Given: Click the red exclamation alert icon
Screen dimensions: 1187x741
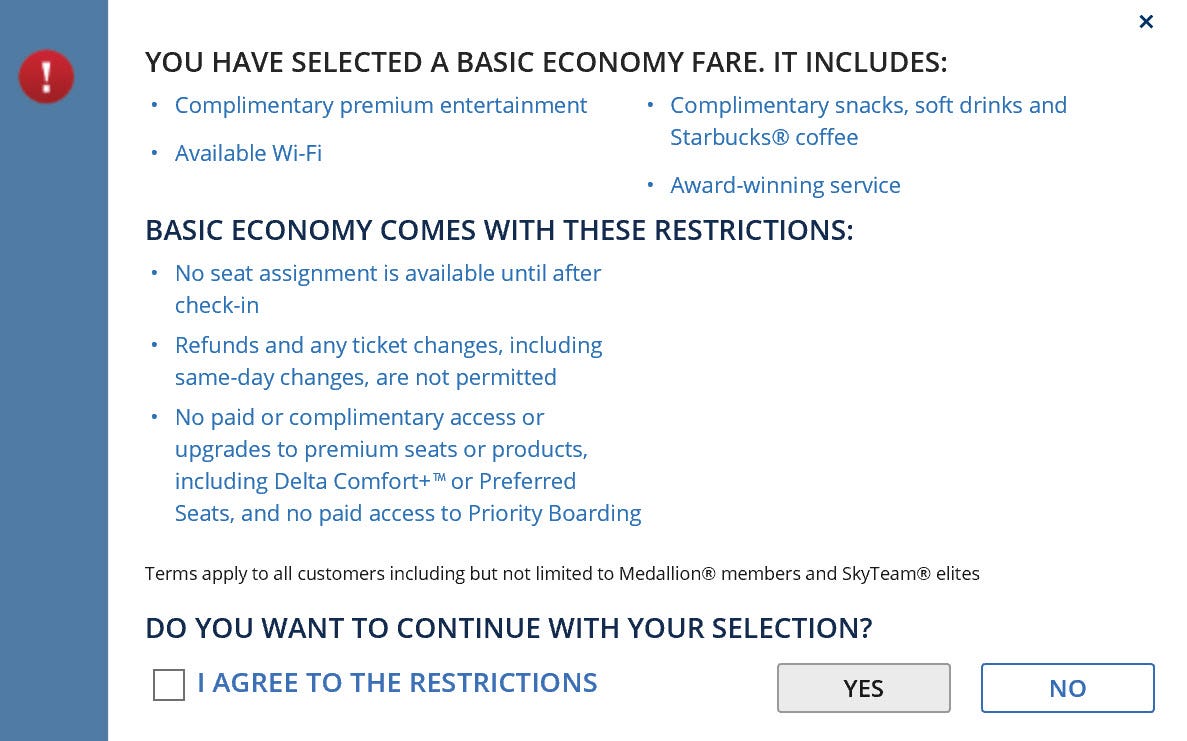Looking at the screenshot, I should (46, 77).
